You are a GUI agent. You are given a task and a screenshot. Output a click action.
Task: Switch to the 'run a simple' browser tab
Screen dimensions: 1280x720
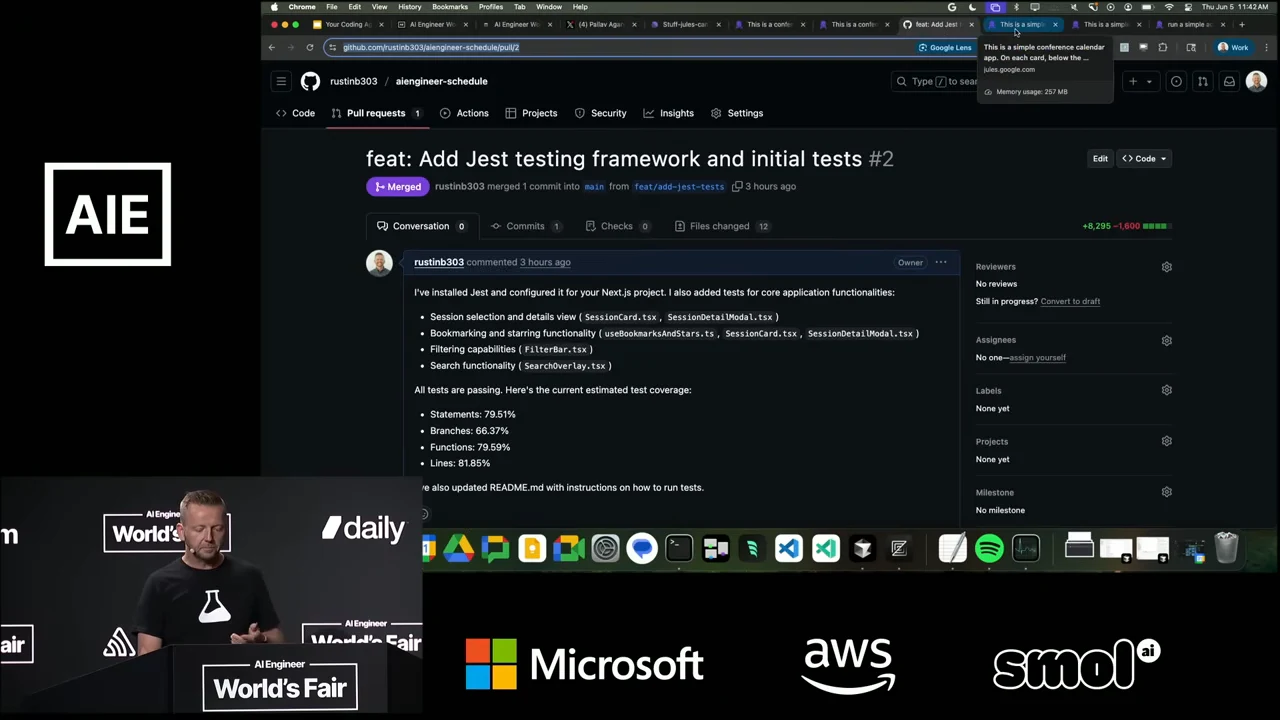coord(1190,24)
